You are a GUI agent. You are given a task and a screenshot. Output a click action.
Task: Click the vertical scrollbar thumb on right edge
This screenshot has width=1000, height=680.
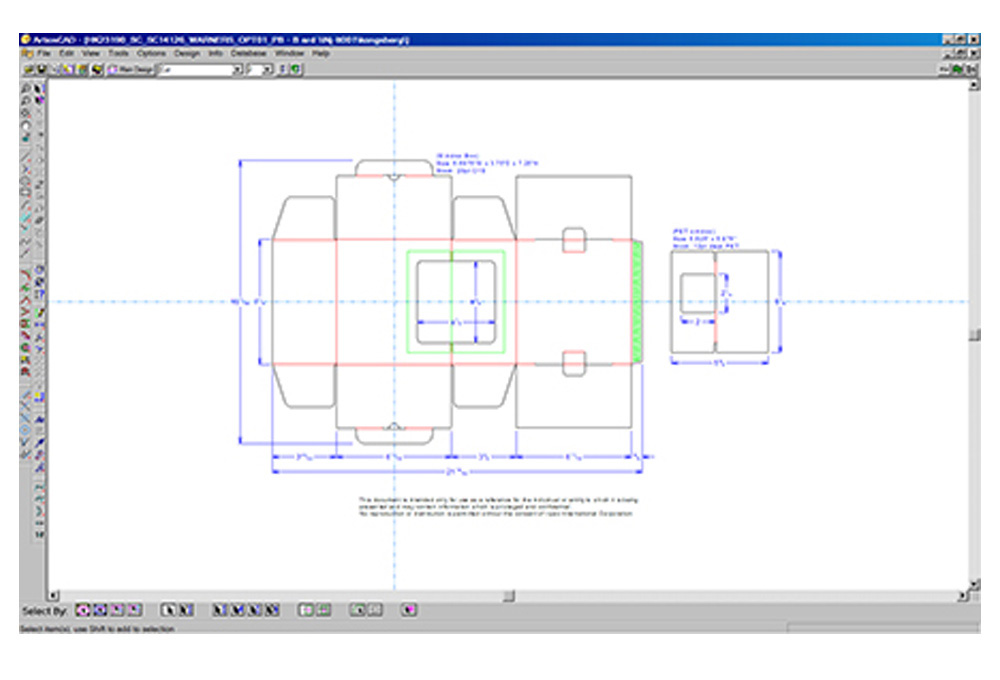[x=974, y=335]
